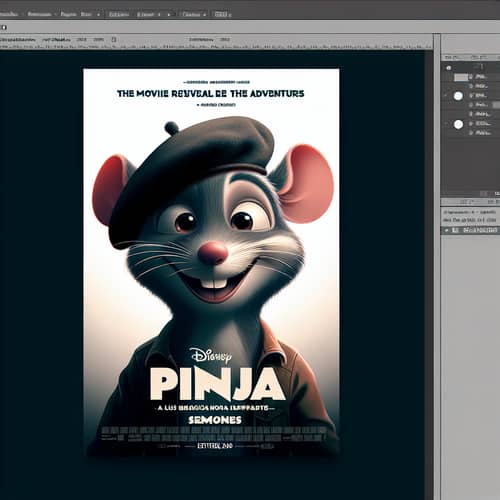Viewport: 500px width, 500px height.
Task: Click the outlined box item ending the menu bar
Action: tap(223, 14)
